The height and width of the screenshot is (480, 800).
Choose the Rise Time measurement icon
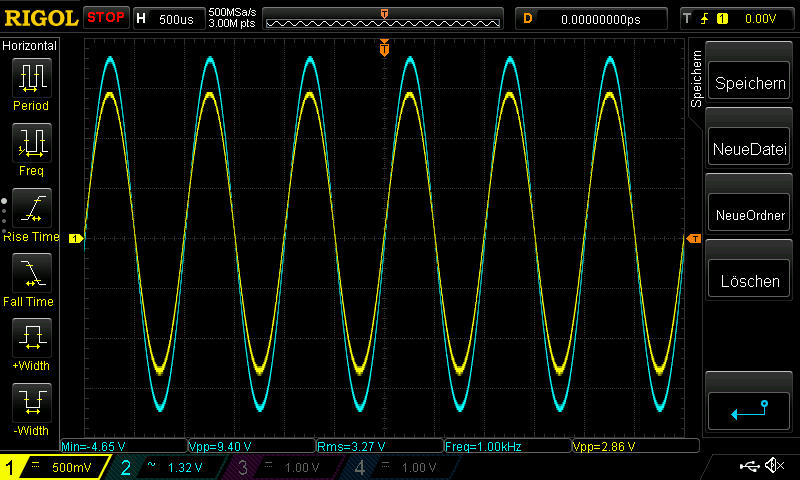(32, 208)
